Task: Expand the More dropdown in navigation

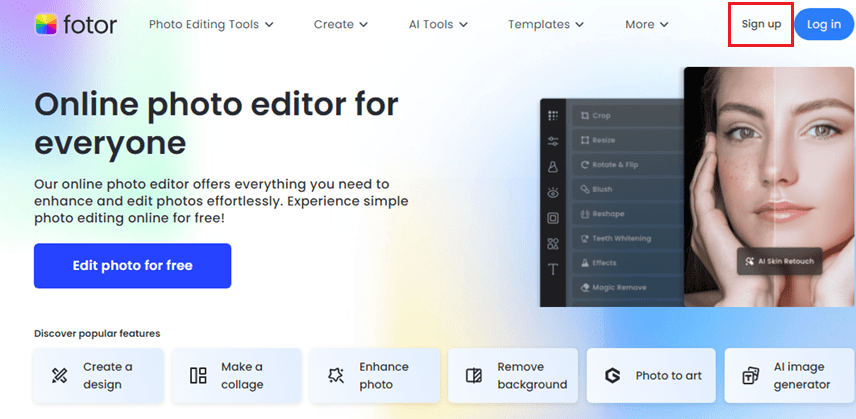Action: (x=647, y=24)
